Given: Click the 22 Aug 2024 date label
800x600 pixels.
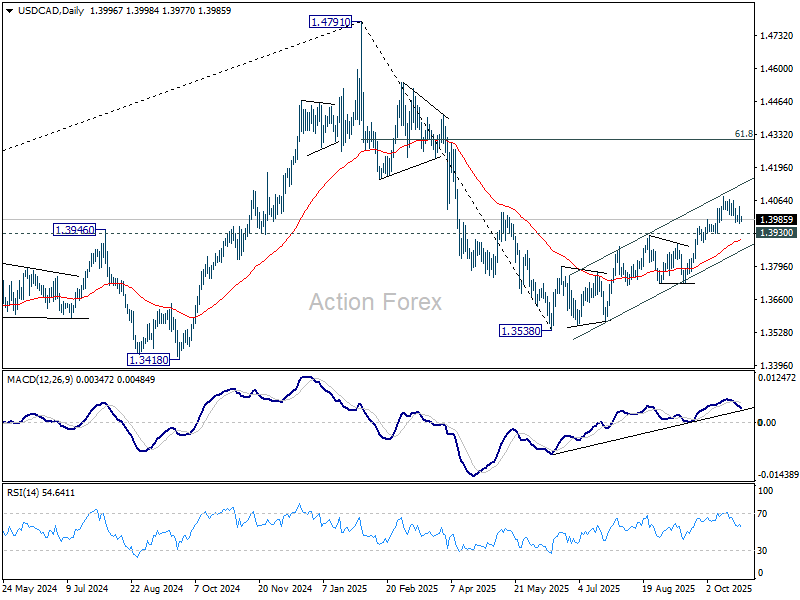Looking at the screenshot, I should pyautogui.click(x=157, y=589).
